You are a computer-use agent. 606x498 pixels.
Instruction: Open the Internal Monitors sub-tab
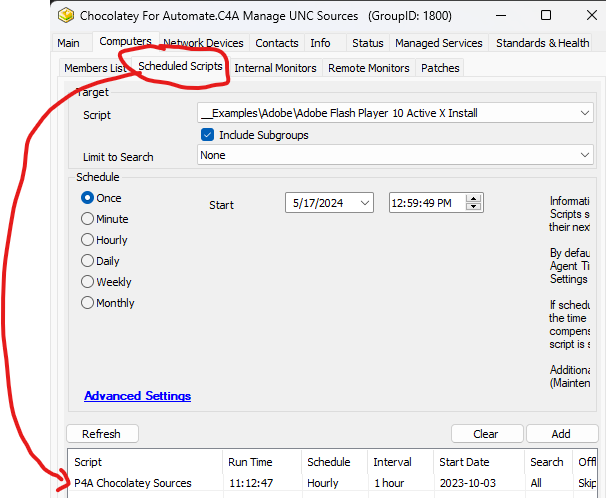coord(275,68)
